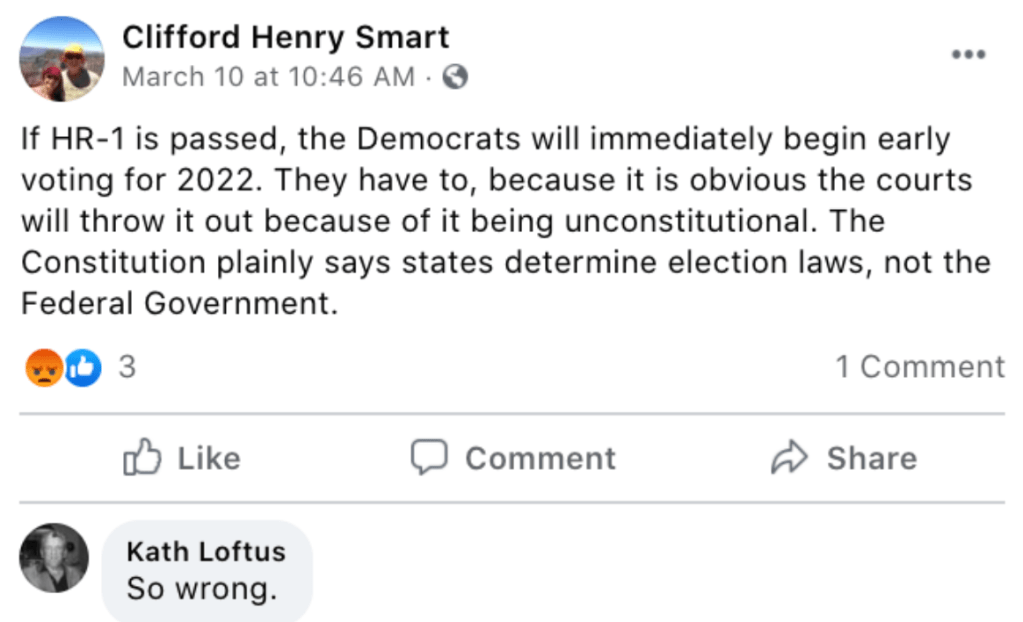
Task: Click the Kath Loftus commenter name
Action: pyautogui.click(x=206, y=551)
